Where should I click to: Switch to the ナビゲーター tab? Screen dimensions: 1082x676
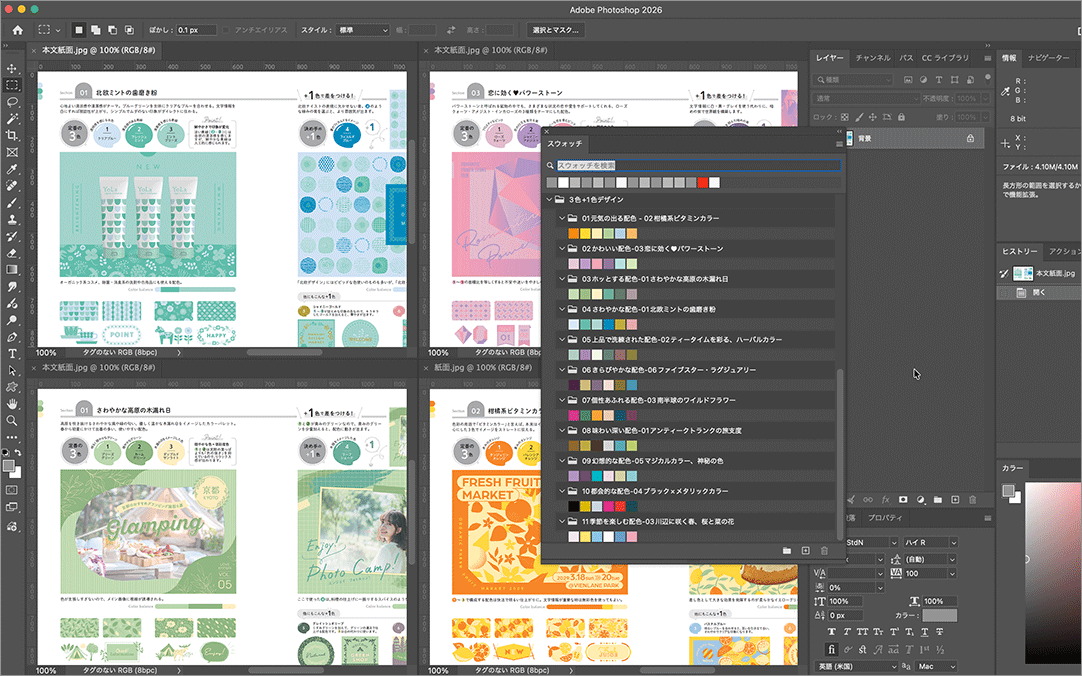coord(1048,58)
